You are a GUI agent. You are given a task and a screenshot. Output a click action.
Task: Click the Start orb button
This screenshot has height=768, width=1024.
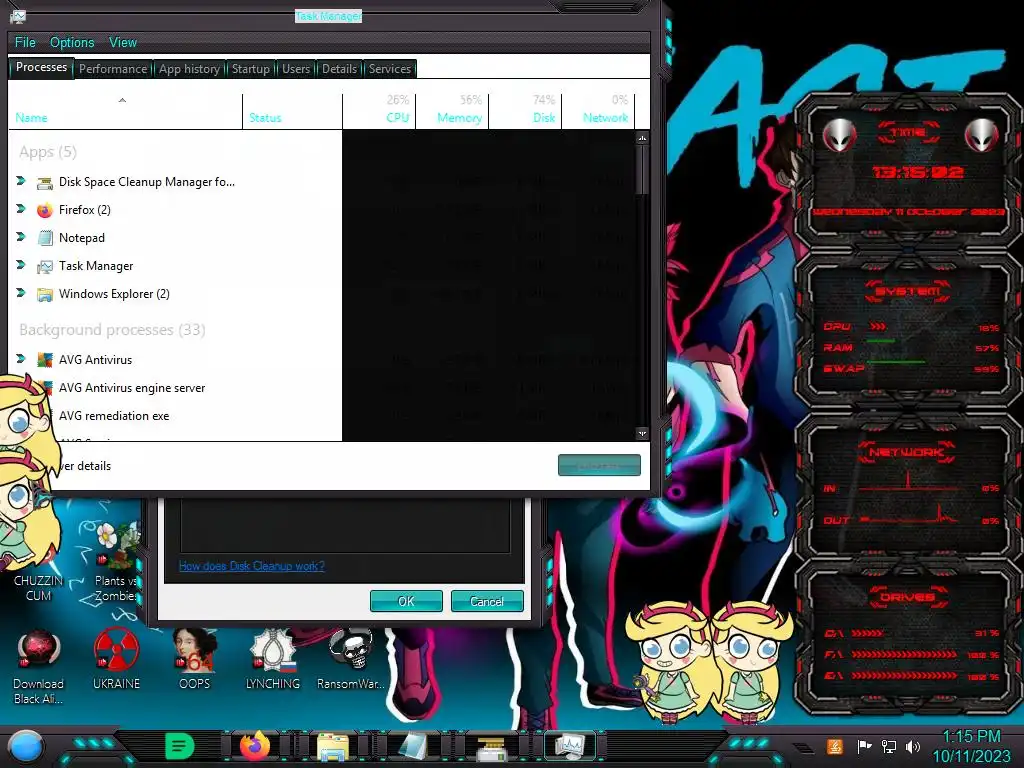[x=26, y=747]
